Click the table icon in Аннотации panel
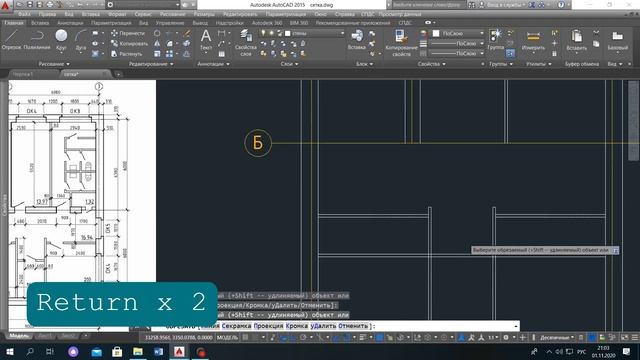 [x=222, y=53]
